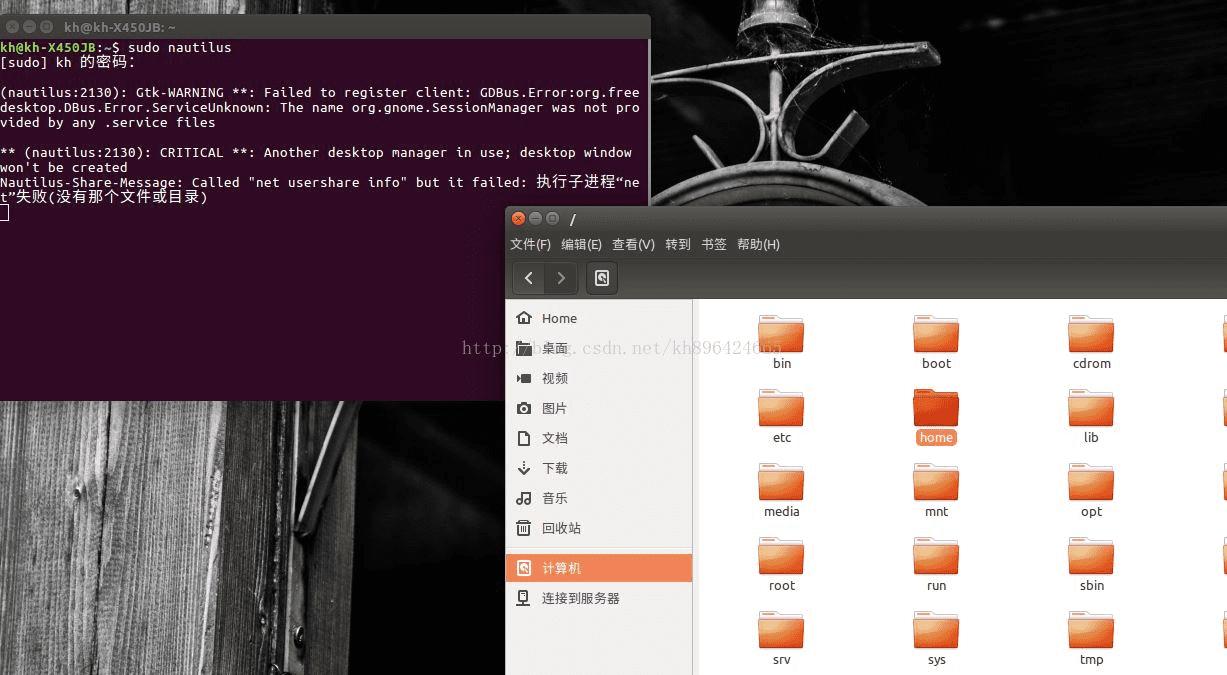Click the opt folder icon
Viewport: 1227px width, 675px height.
1091,482
